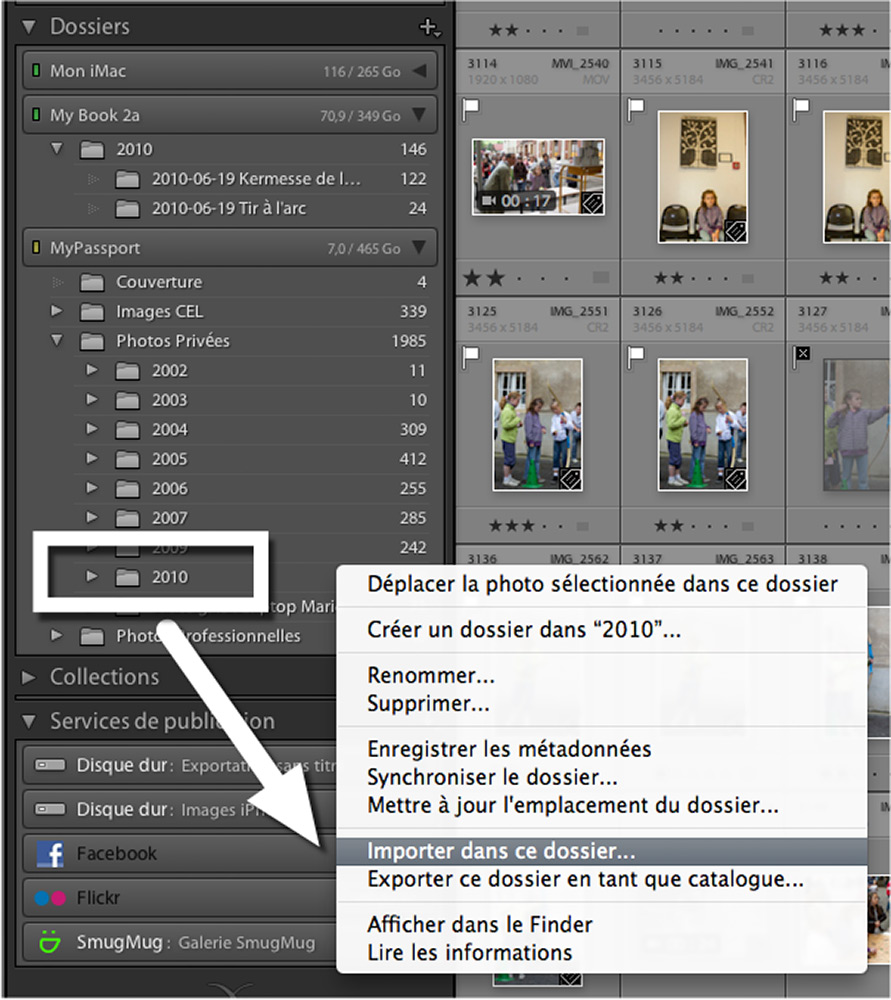This screenshot has height=1000, width=891.
Task: Select the 2003 folder icon
Action: 128,400
